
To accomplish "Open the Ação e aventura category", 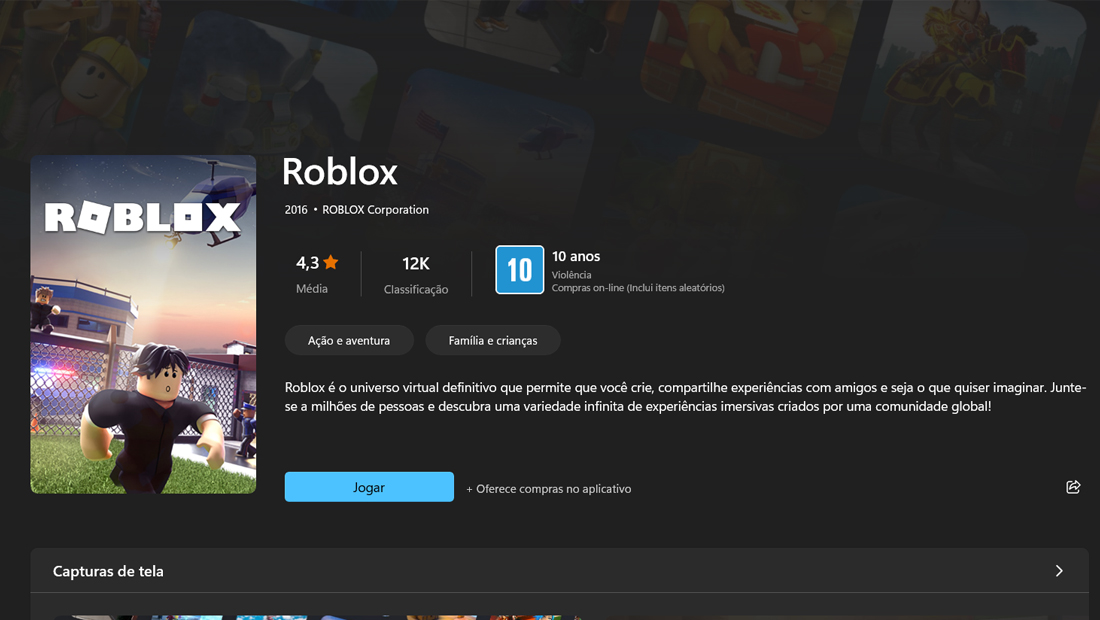I will click(x=349, y=340).
